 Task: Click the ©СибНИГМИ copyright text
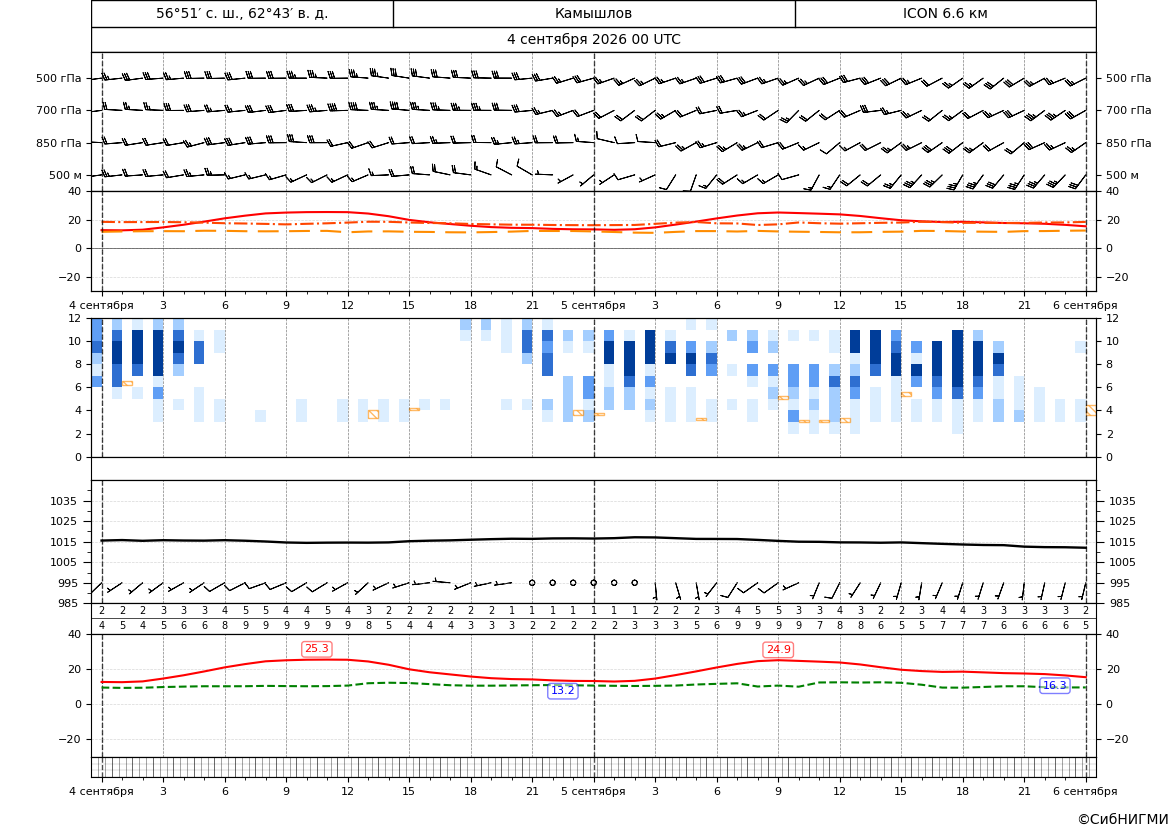click(x=1123, y=819)
